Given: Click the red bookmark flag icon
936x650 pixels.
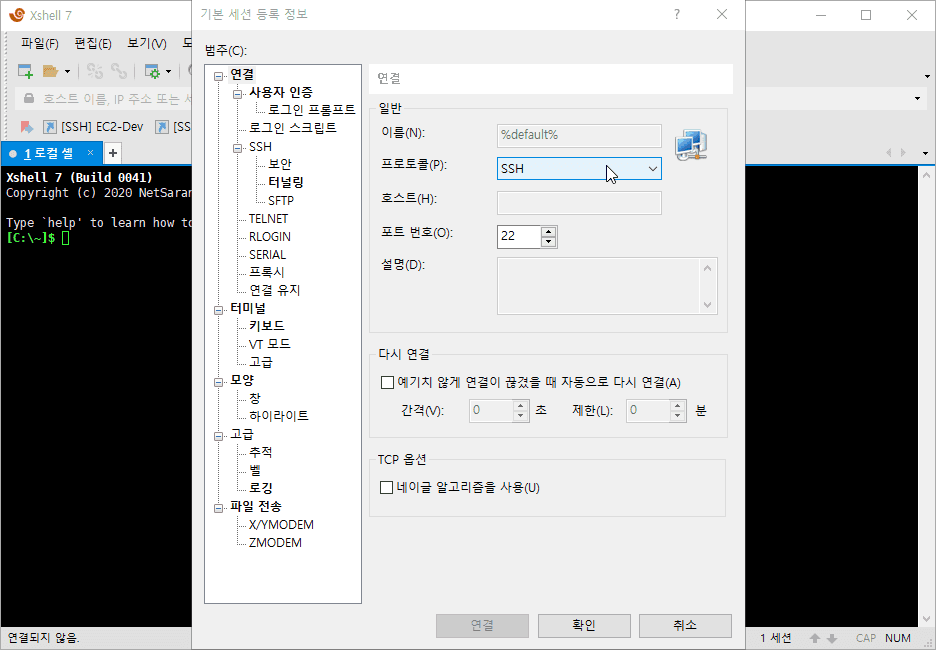Looking at the screenshot, I should click(26, 127).
